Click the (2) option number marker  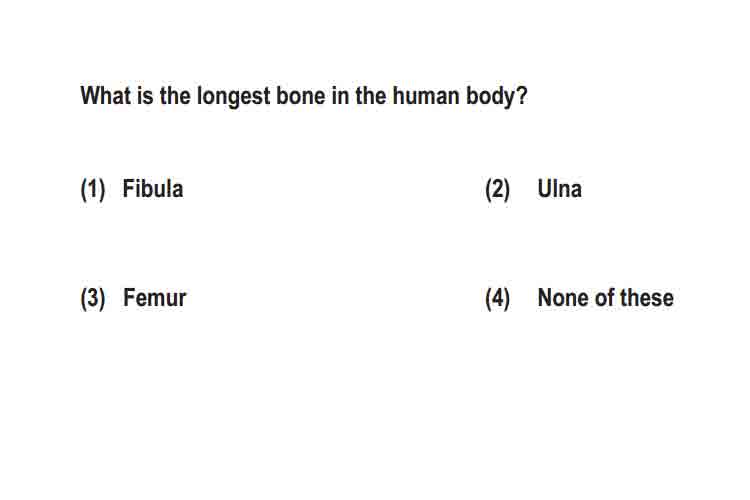tap(497, 189)
